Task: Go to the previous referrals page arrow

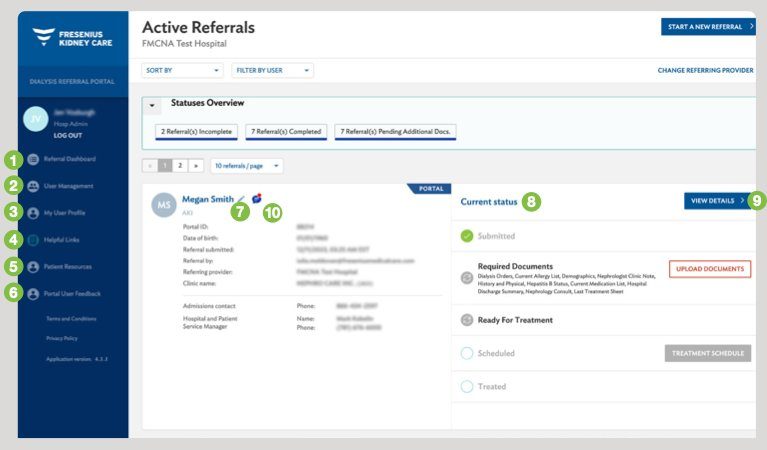Action: pyautogui.click(x=150, y=166)
